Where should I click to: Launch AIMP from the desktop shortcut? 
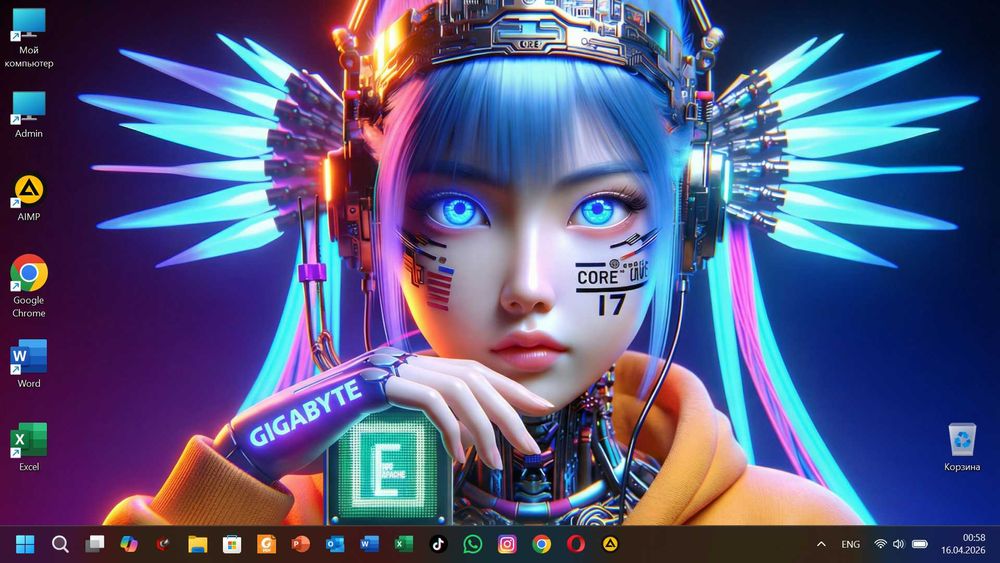(x=29, y=198)
